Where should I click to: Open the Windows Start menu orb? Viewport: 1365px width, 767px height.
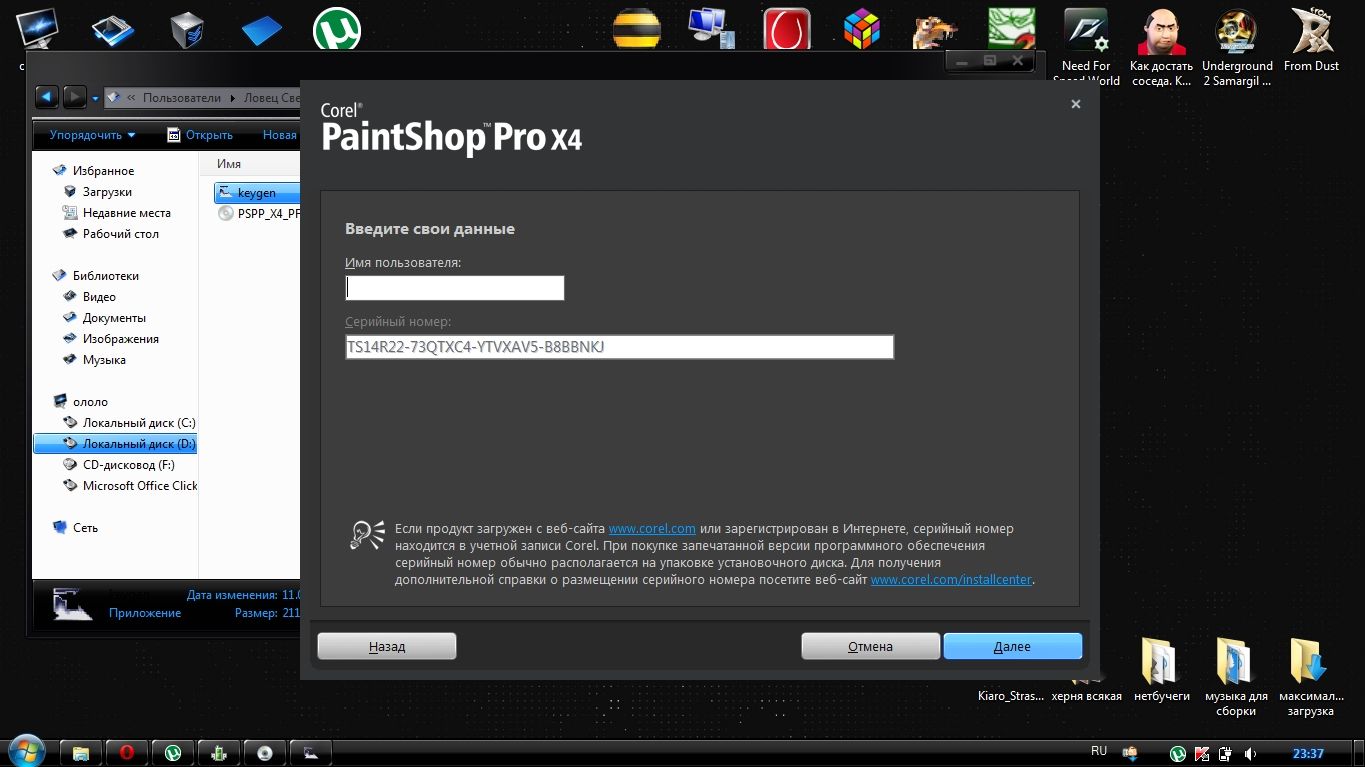pyautogui.click(x=25, y=750)
